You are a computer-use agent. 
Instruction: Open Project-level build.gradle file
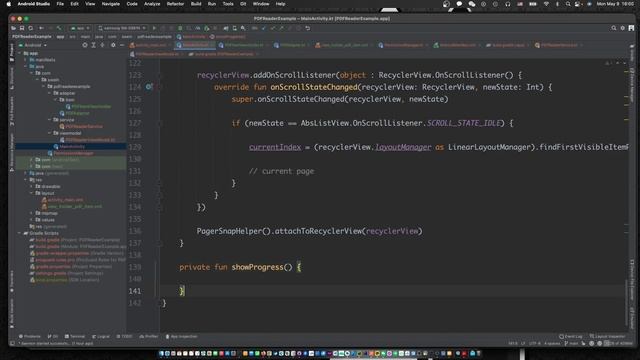tap(76, 240)
